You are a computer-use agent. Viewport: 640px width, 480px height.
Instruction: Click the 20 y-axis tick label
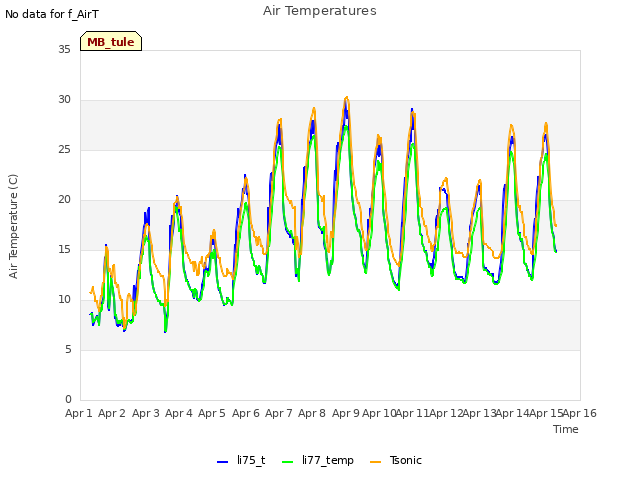64,200
